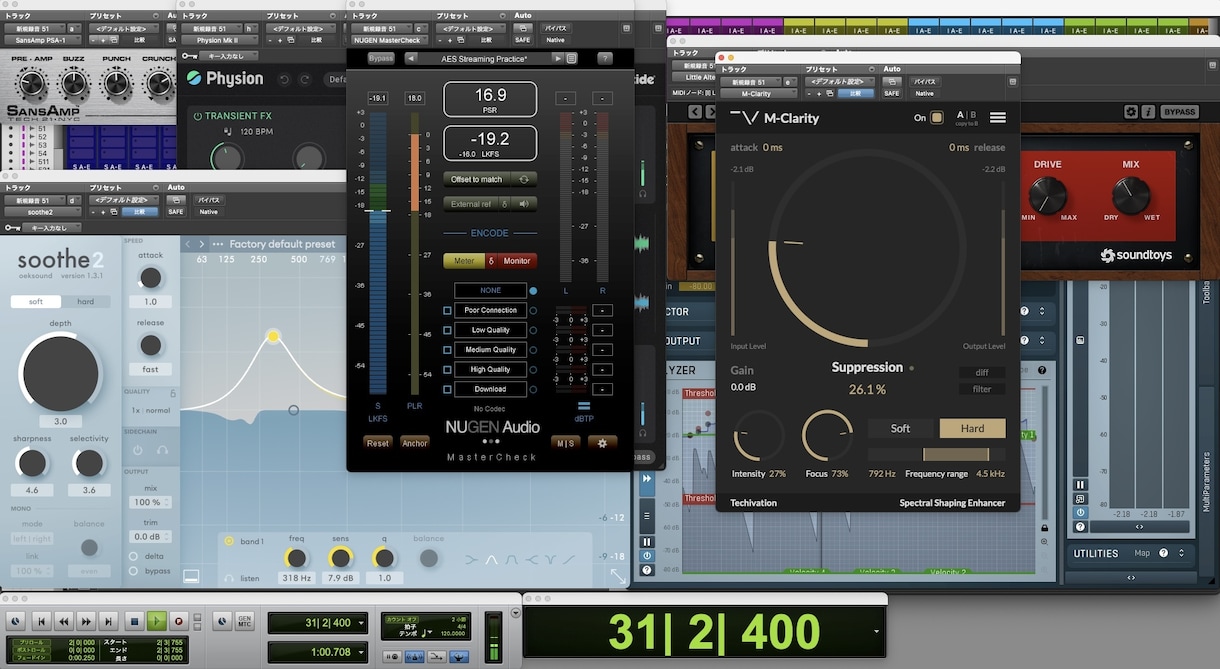This screenshot has height=669, width=1220.
Task: Enable the Low Quality checkbox in MasterCheck
Action: [x=448, y=330]
